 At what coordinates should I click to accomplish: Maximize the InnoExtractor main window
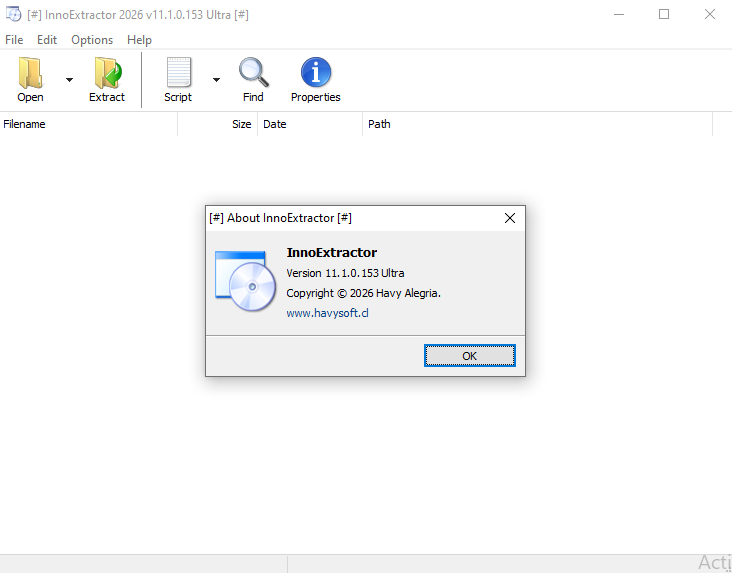pos(664,14)
